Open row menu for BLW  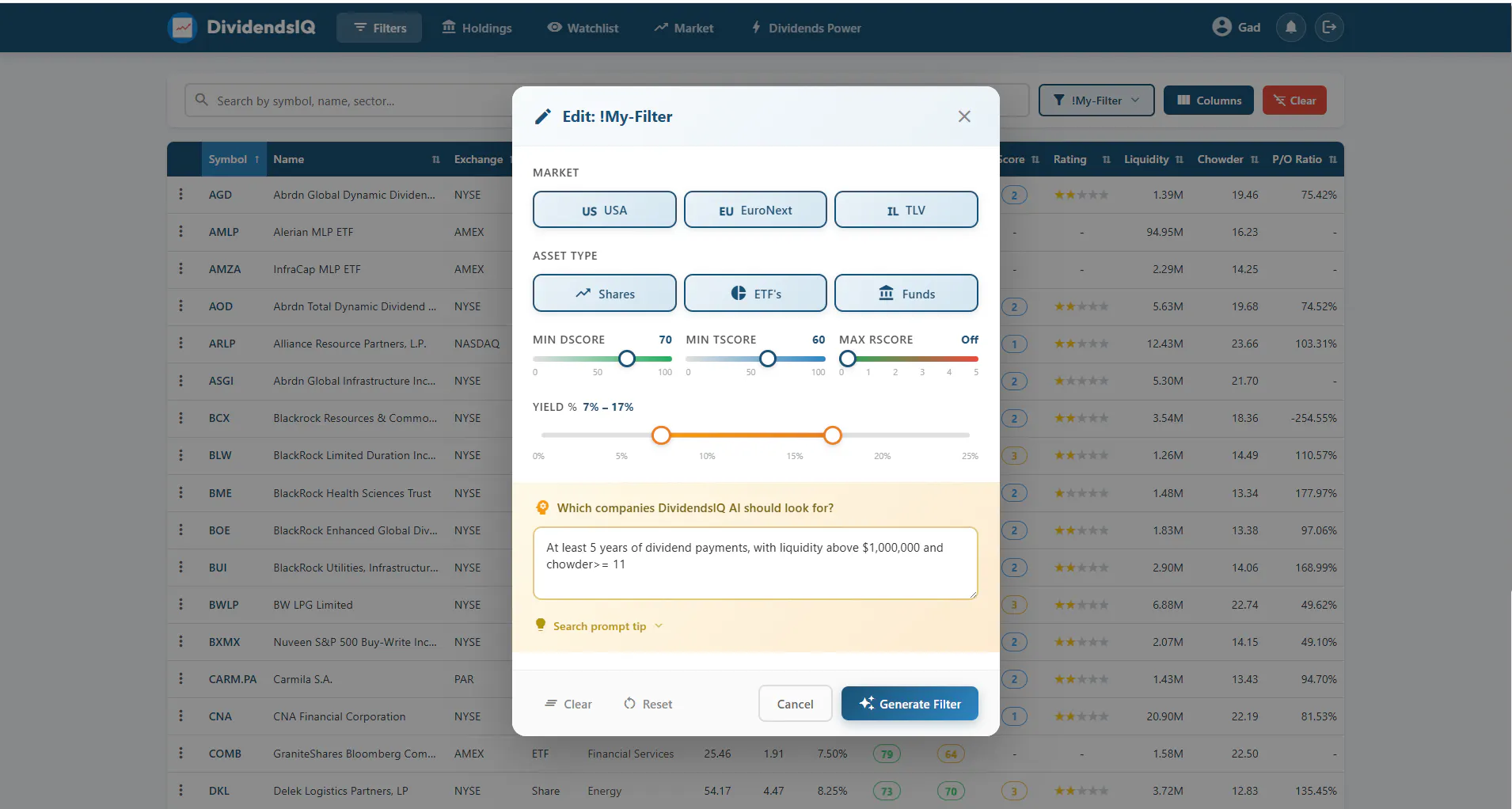180,454
